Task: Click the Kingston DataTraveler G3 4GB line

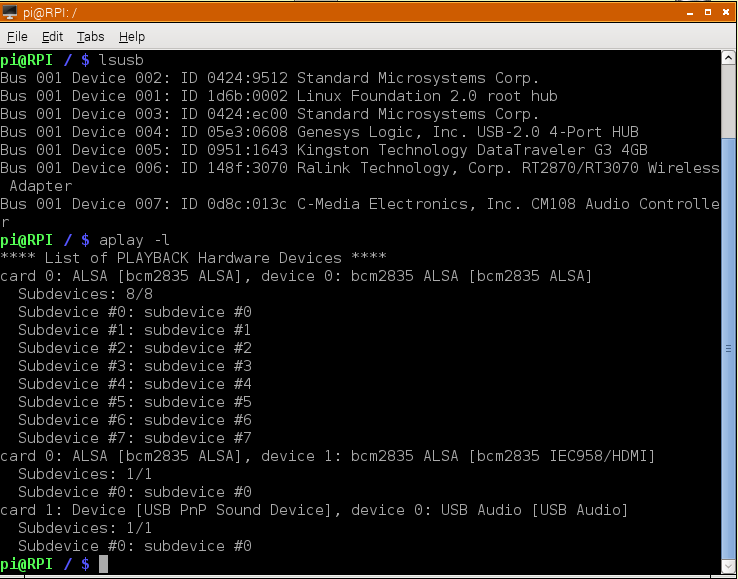Action: point(324,150)
